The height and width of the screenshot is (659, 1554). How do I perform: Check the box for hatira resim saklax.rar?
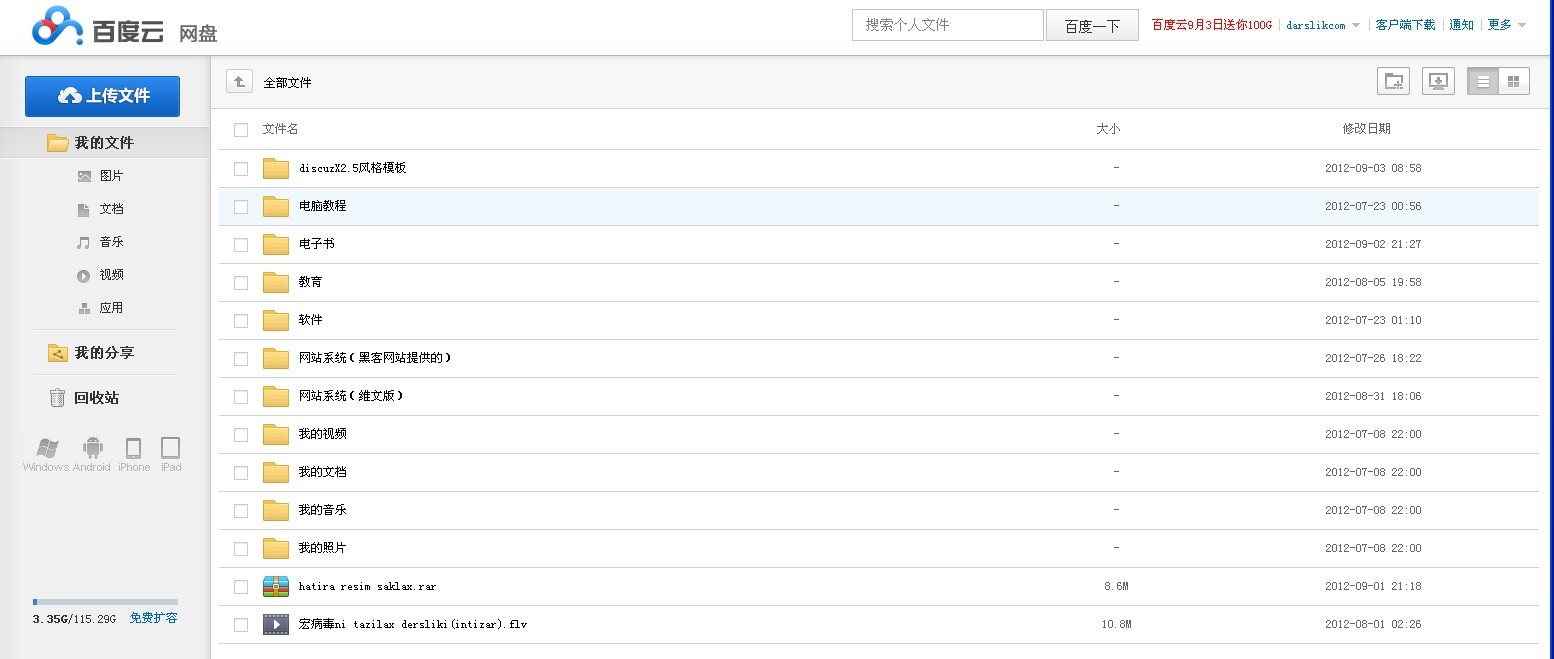point(241,587)
